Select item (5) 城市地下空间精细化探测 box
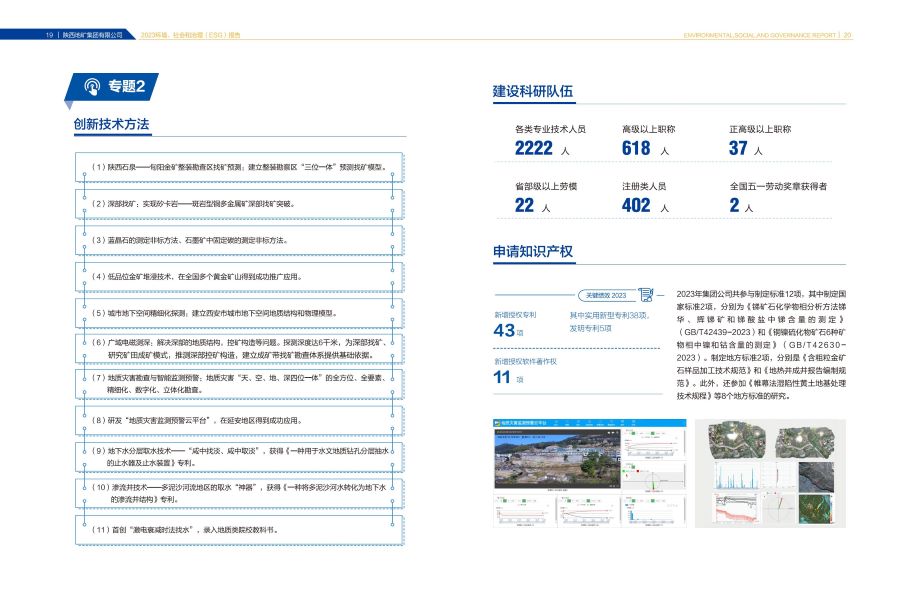Image resolution: width=900 pixels, height=615 pixels. coord(240,313)
